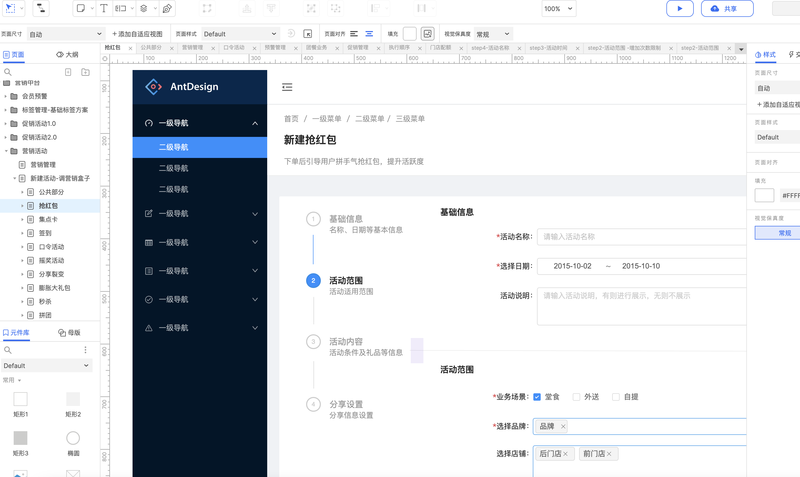Click the 首页 breadcrumb link
Image resolution: width=800 pixels, height=477 pixels.
click(x=291, y=119)
